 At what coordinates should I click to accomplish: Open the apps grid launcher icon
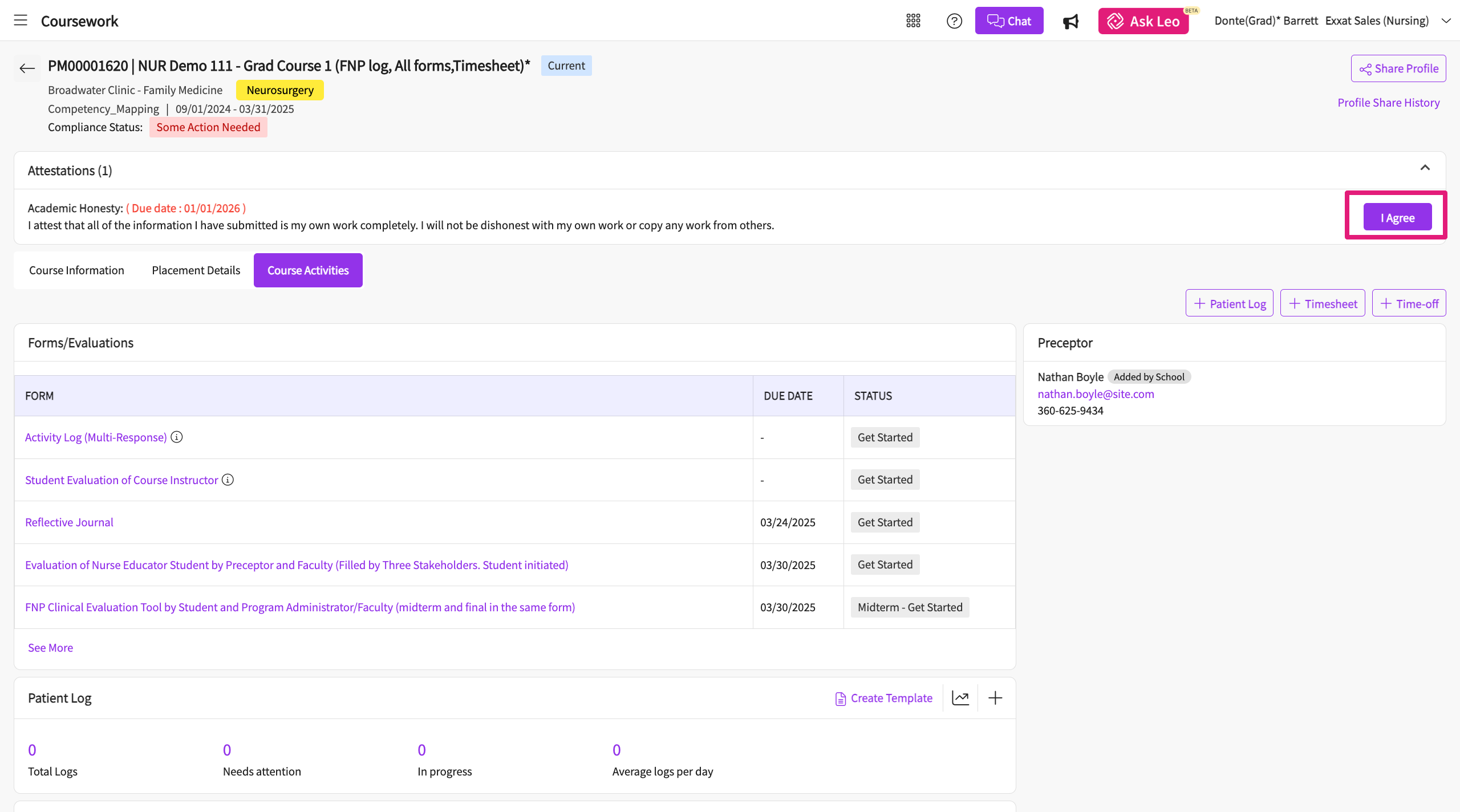913,21
